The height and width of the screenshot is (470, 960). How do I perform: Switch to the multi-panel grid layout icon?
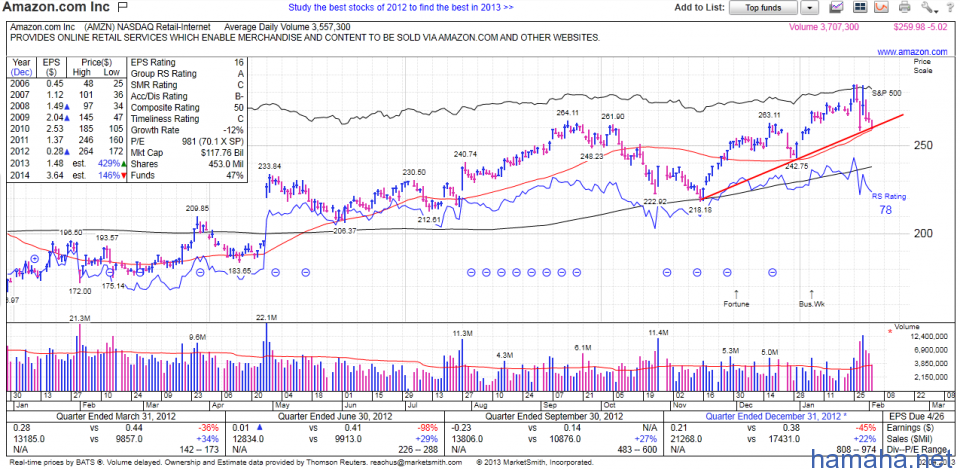[859, 7]
